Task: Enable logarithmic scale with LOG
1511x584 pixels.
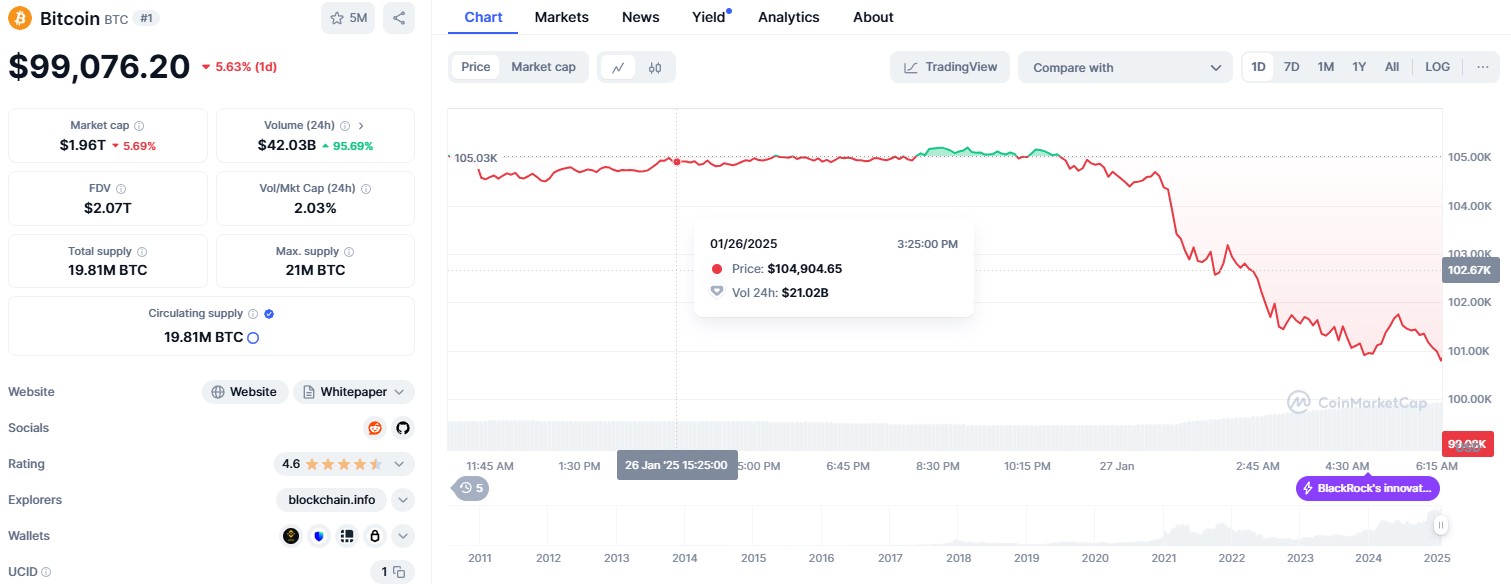Action: pyautogui.click(x=1437, y=66)
